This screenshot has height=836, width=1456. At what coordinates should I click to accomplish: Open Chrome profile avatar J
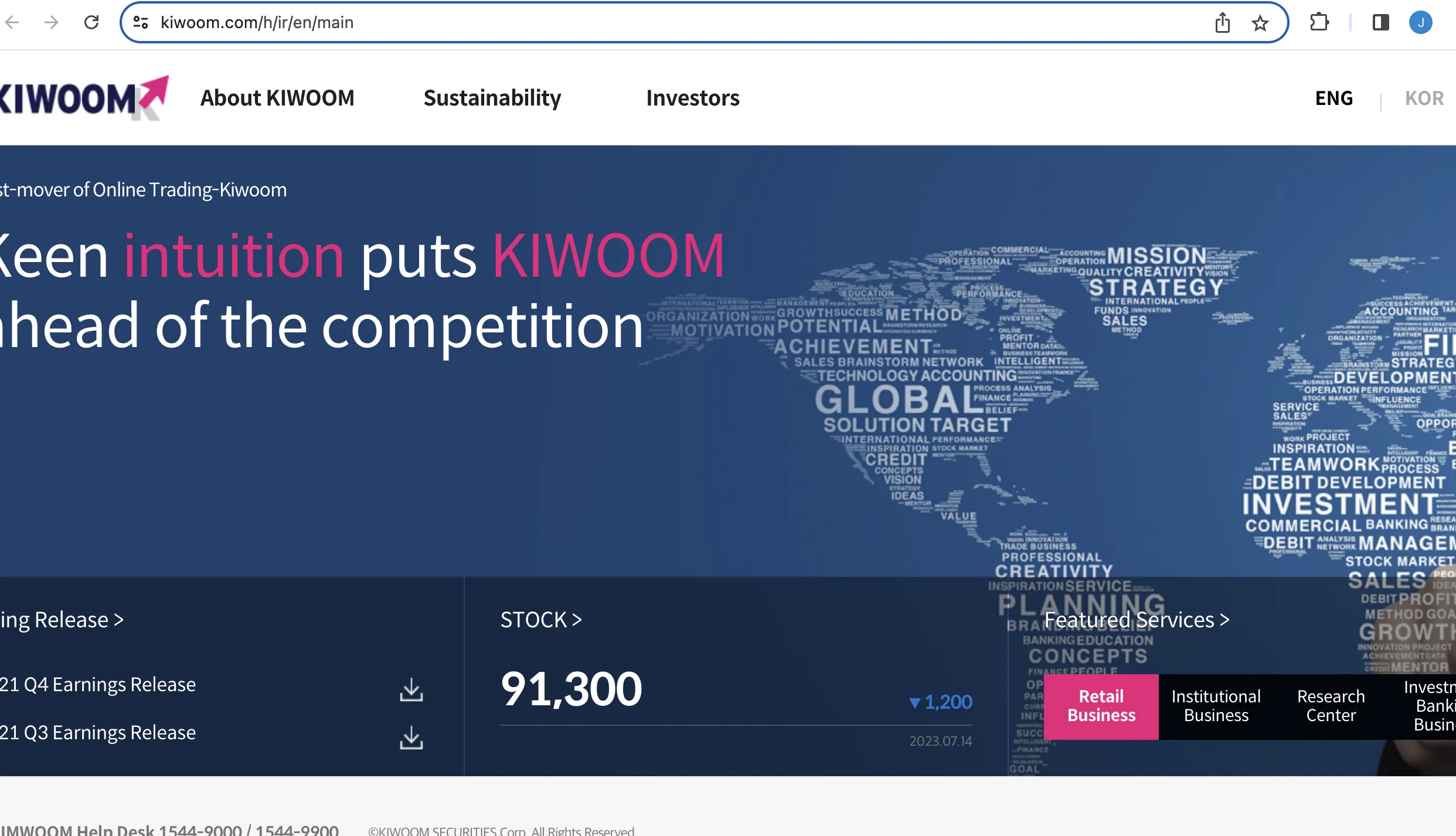coord(1421,22)
